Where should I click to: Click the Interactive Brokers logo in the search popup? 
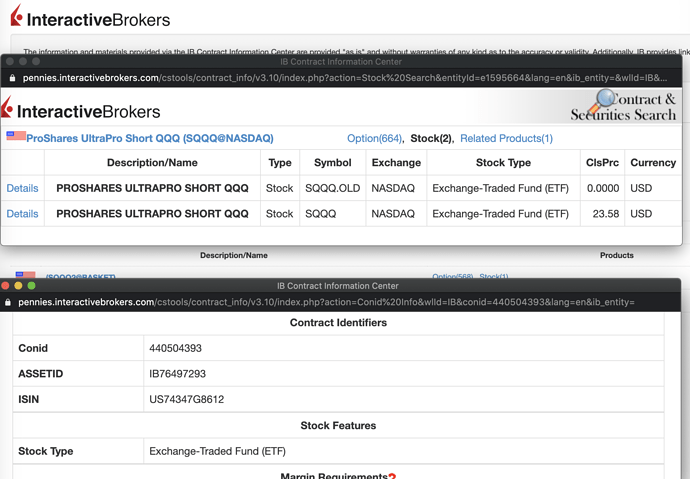click(81, 109)
